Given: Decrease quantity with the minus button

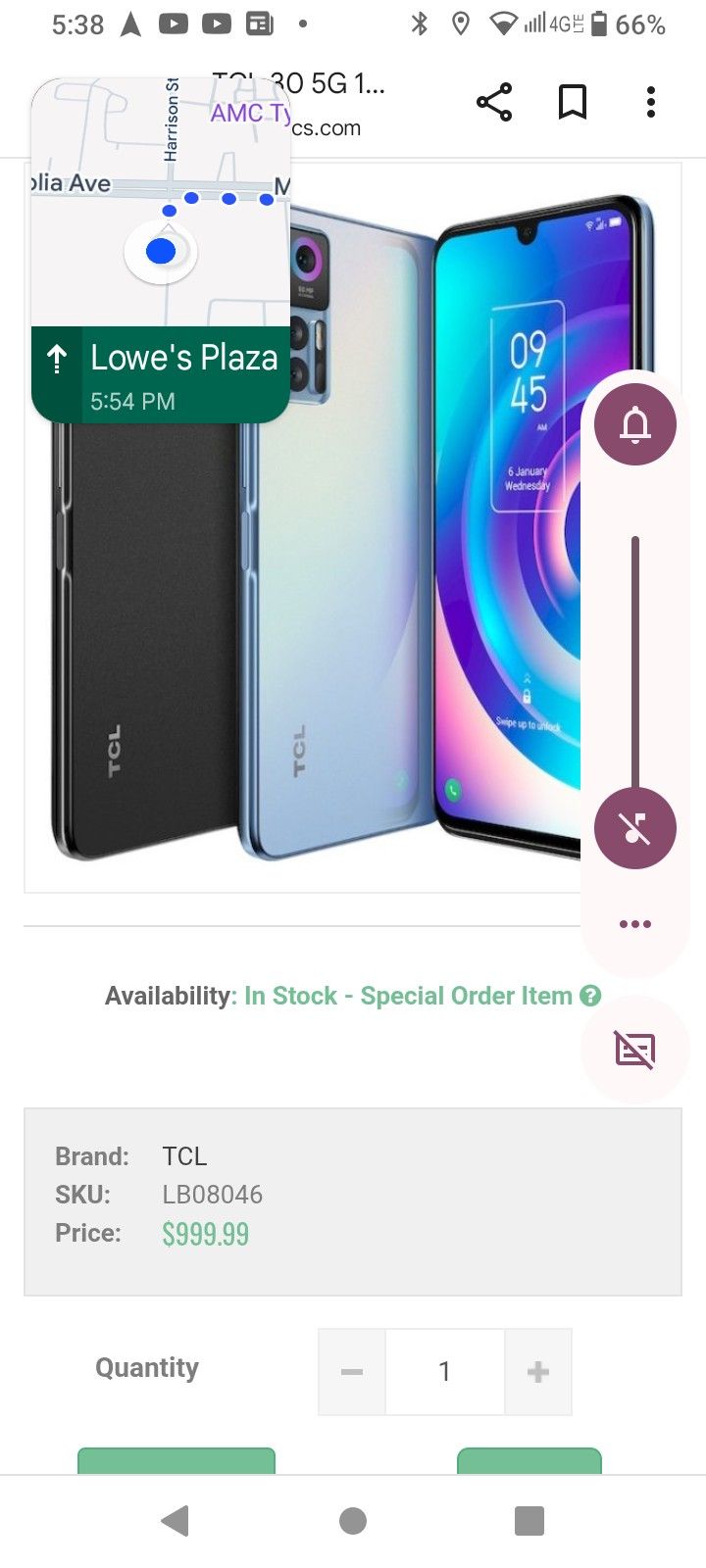Looking at the screenshot, I should (352, 1372).
